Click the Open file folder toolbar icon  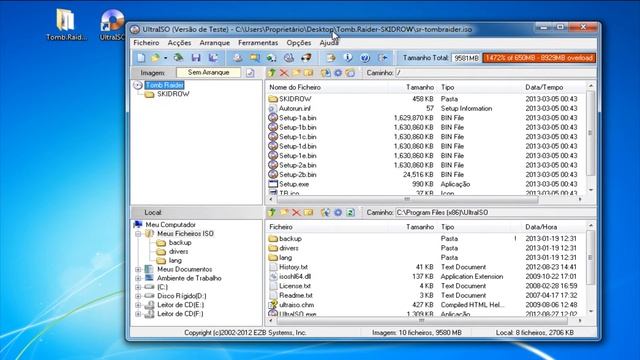(x=155, y=58)
